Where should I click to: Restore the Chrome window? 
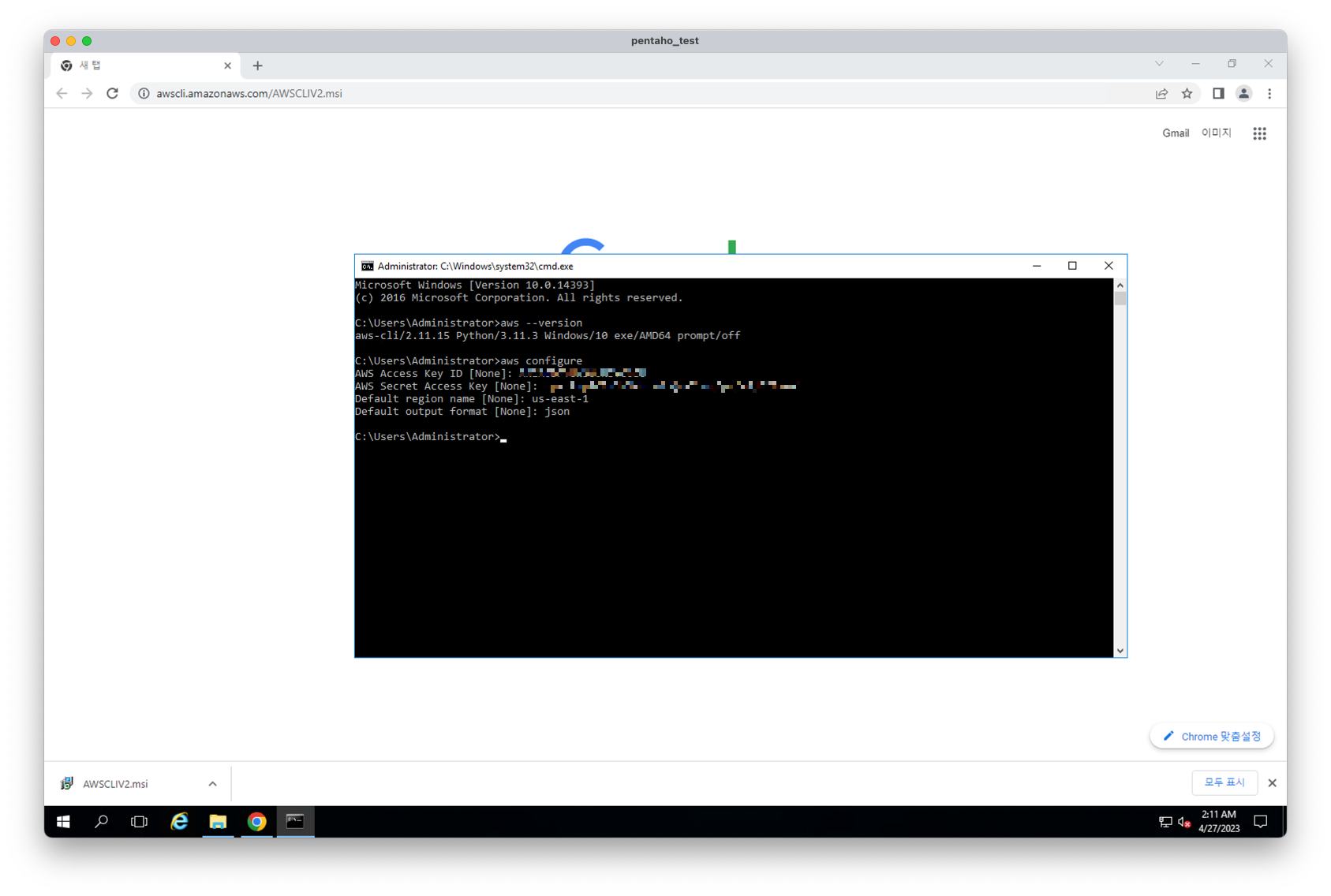(1232, 64)
